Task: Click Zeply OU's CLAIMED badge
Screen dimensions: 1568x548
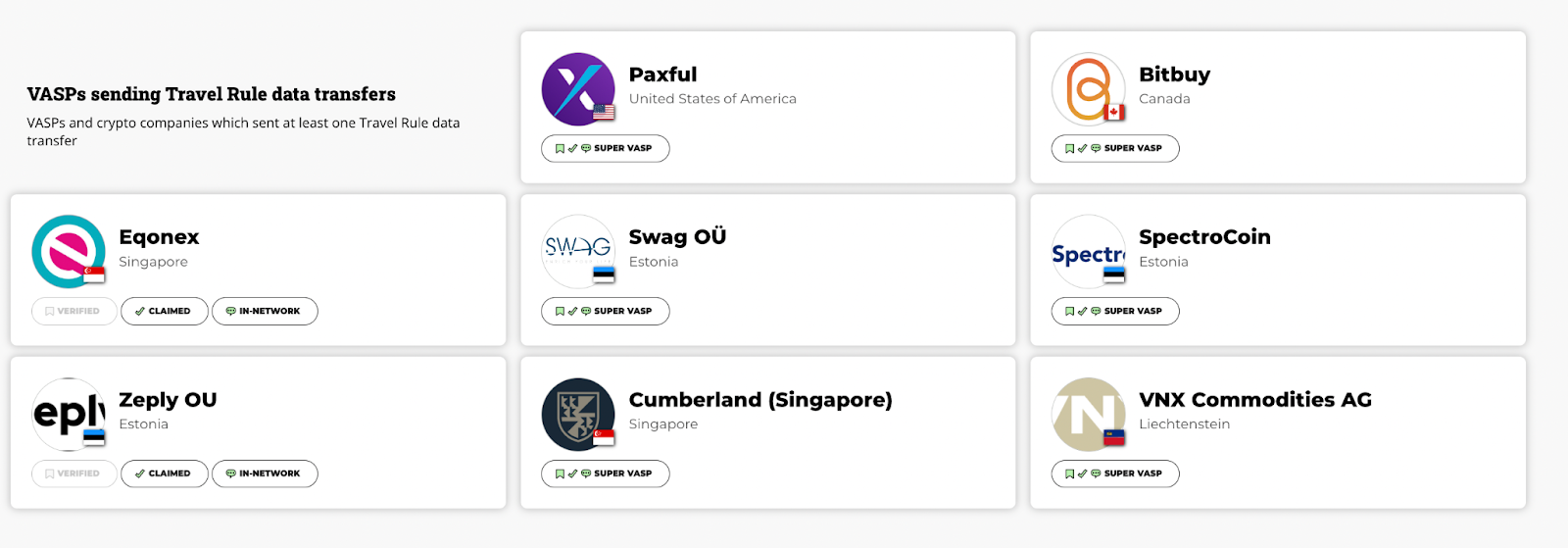Action: [164, 473]
